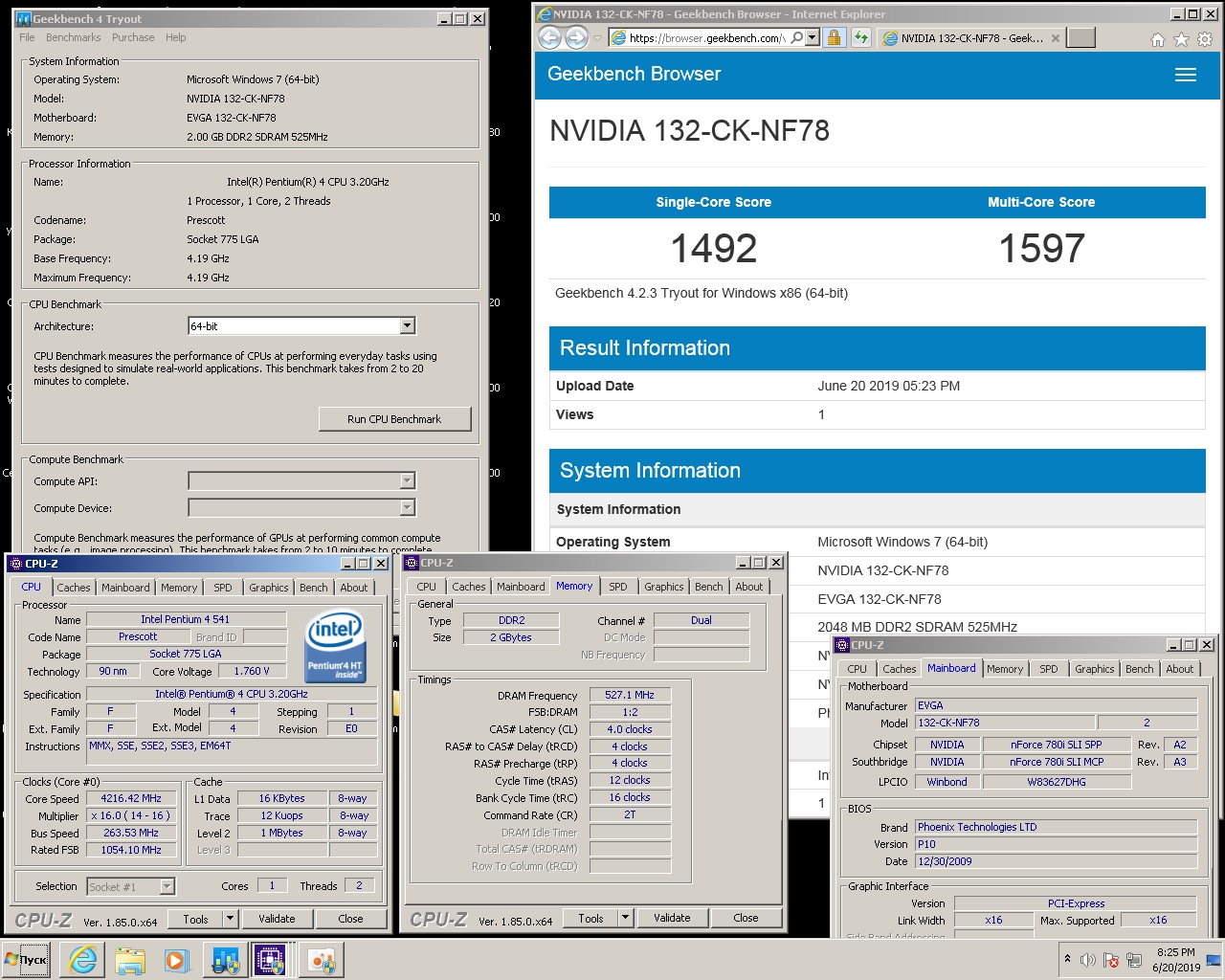Open About tab in CPU-Z processor window
Screen dimensions: 1225x980
354,588
